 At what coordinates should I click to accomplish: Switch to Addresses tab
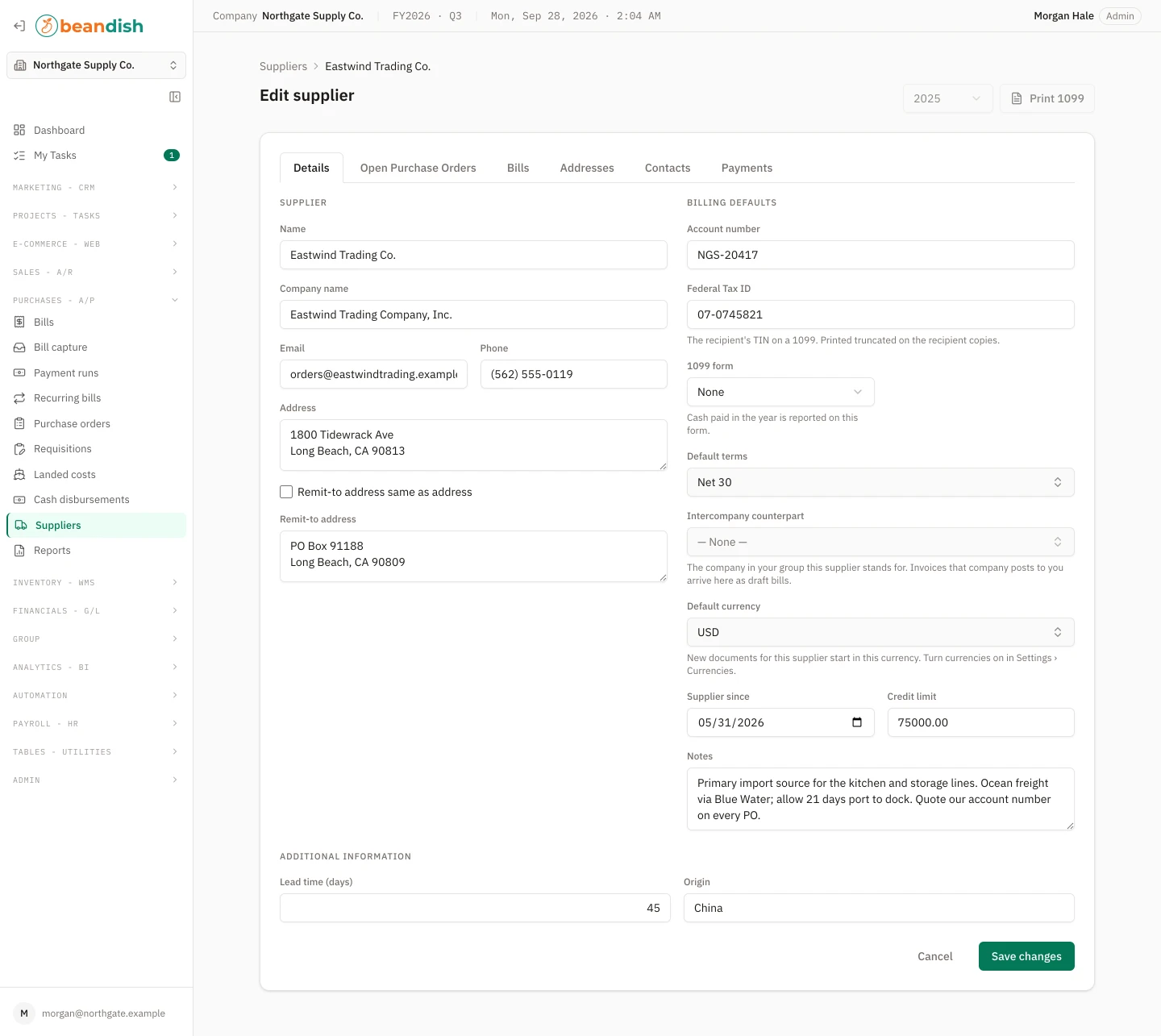pyautogui.click(x=587, y=168)
